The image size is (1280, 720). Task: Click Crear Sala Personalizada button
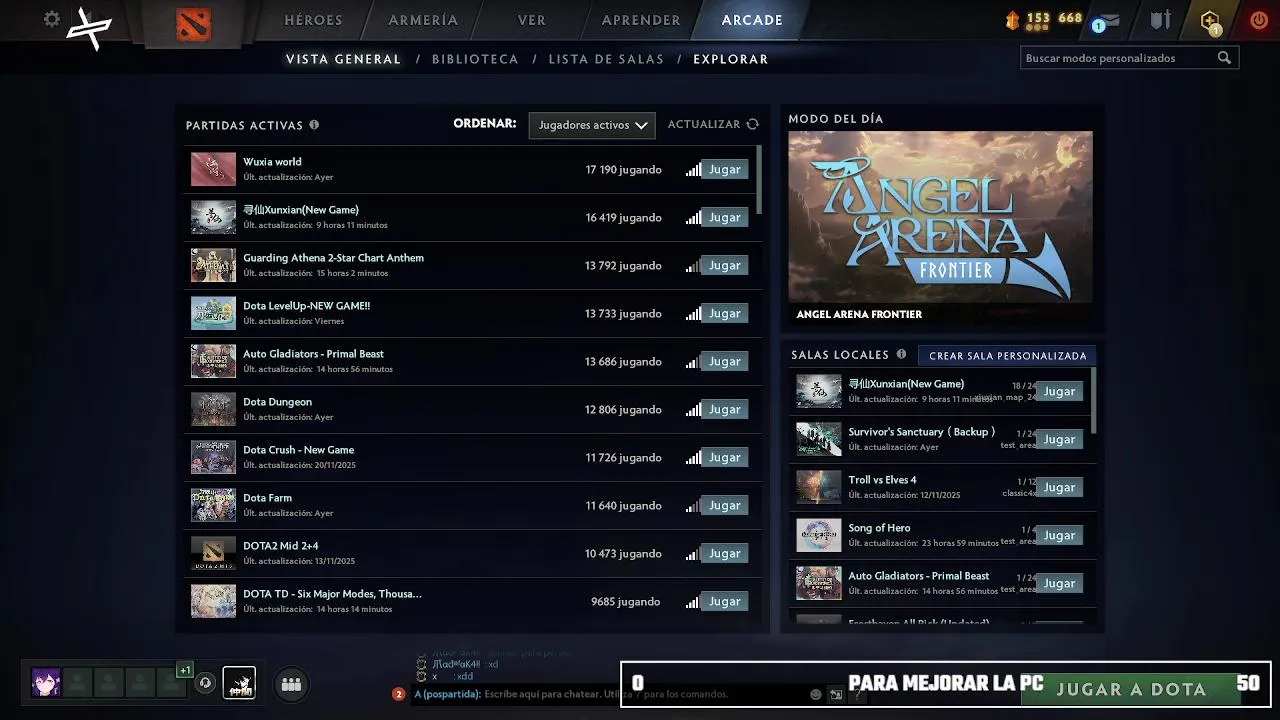tap(1007, 355)
